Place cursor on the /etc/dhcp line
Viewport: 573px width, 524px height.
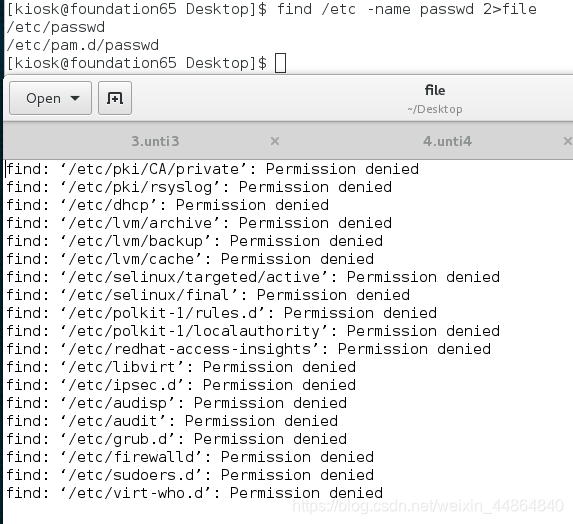(x=168, y=205)
